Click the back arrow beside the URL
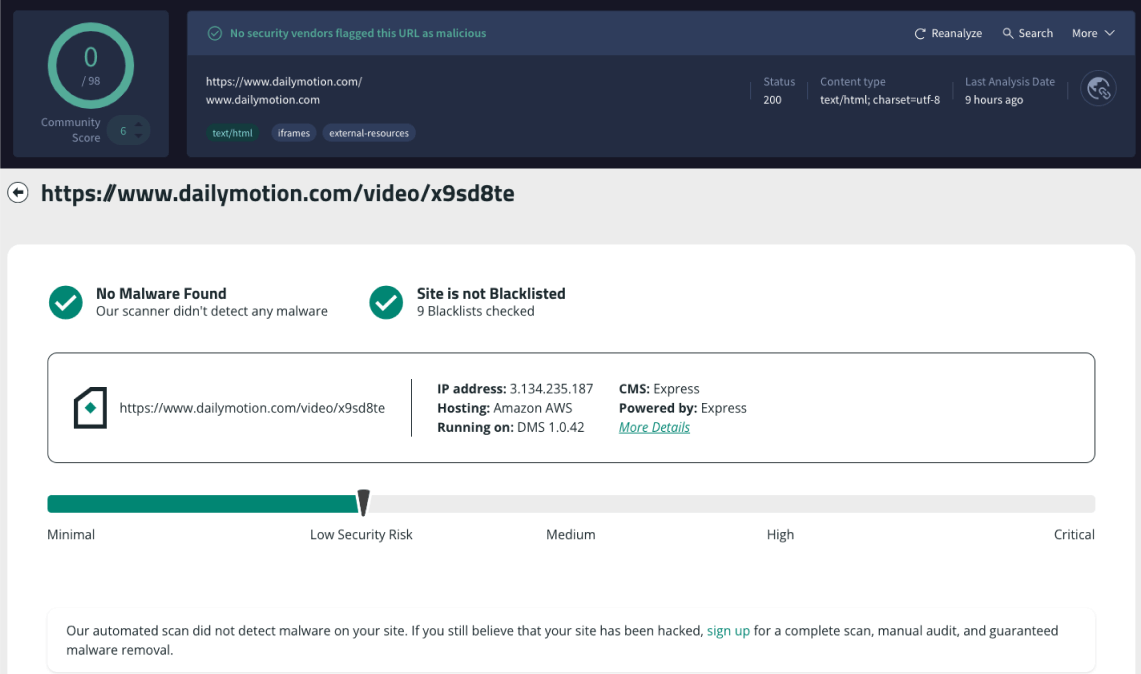This screenshot has width=1141, height=674. (17, 192)
